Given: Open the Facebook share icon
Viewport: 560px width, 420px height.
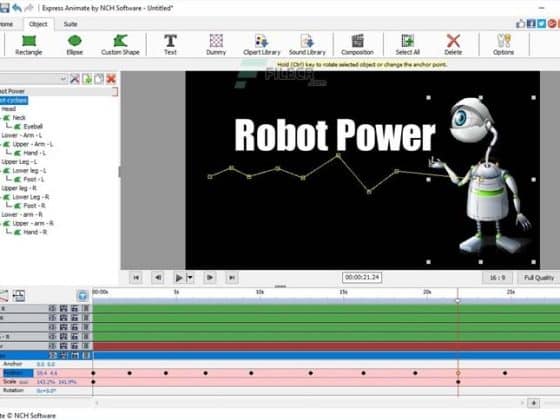Looking at the screenshot, I should tap(531, 24).
